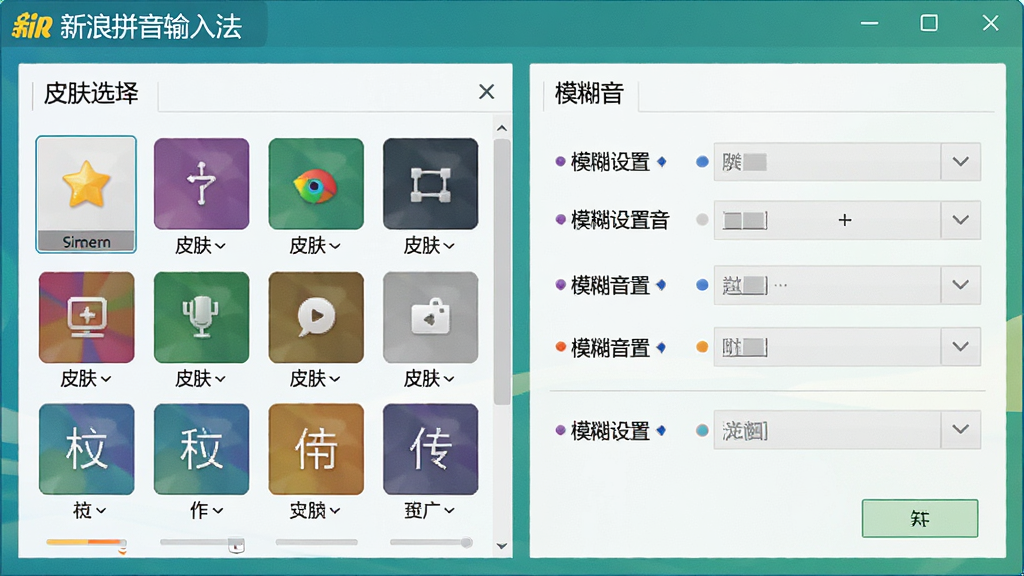Click the green confirm button in 模糊音 panel
Viewport: 1024px width, 576px height.
coord(920,519)
